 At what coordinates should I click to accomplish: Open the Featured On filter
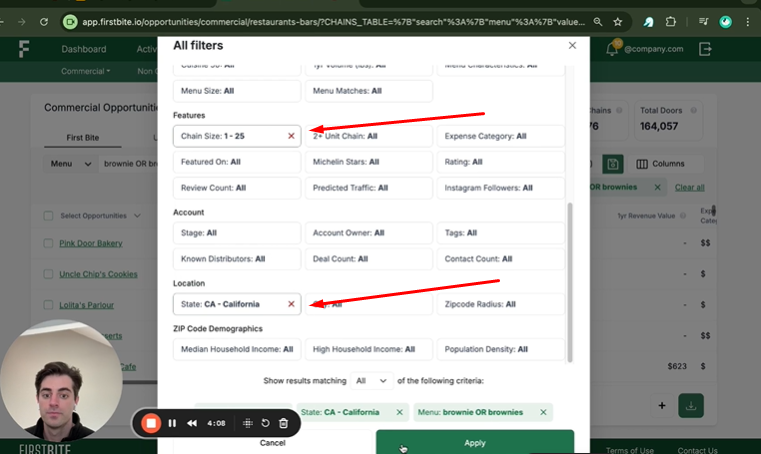pyautogui.click(x=237, y=162)
